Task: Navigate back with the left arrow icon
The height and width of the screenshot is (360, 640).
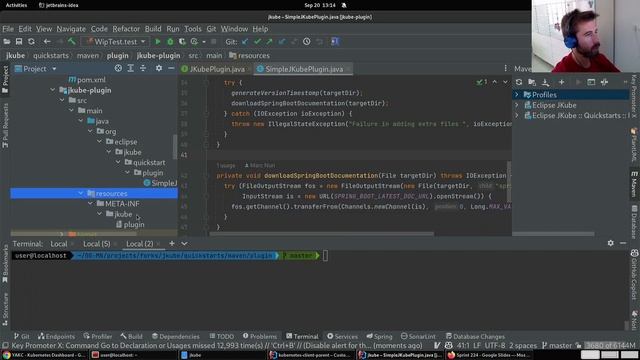Action: click(x=47, y=42)
